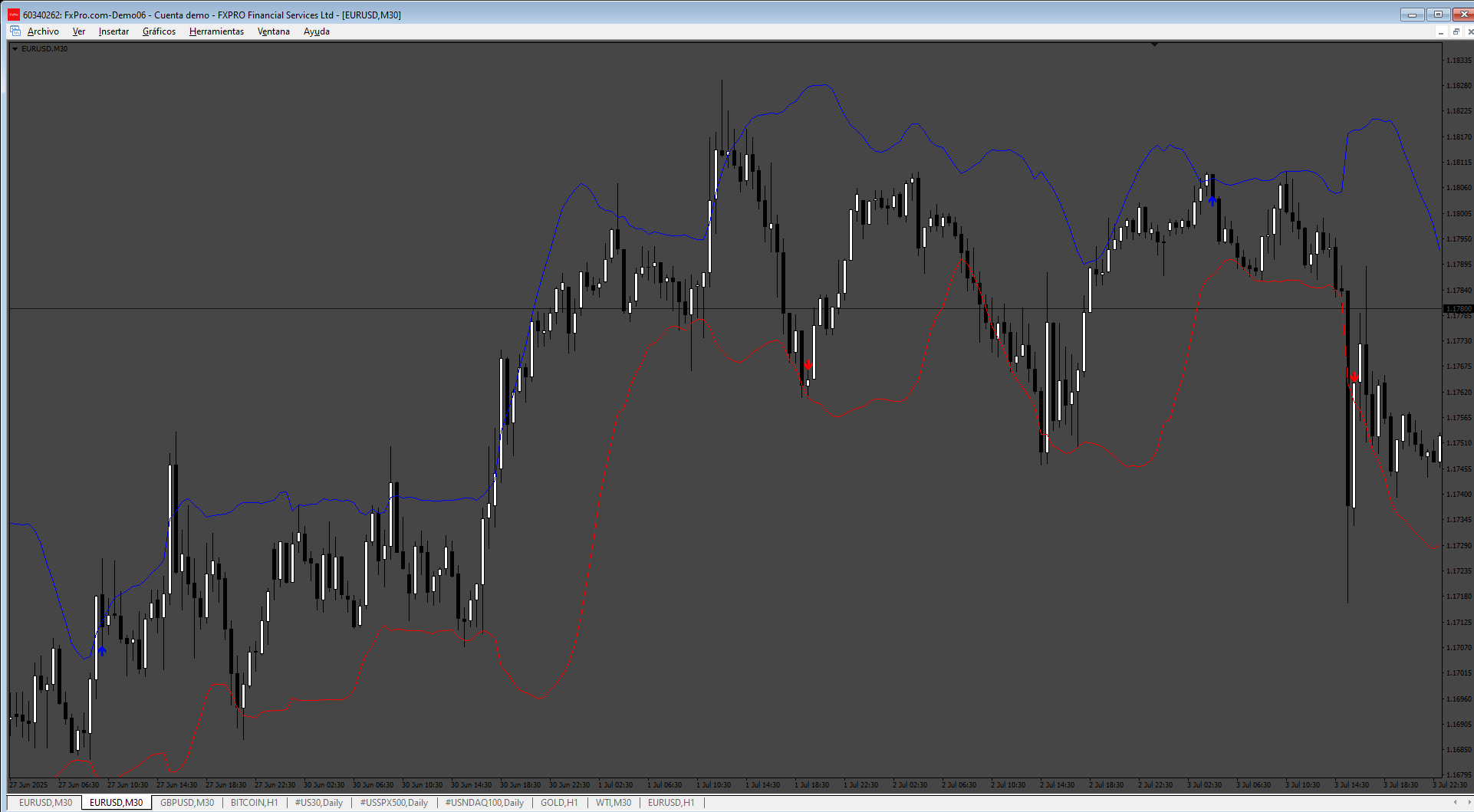The image size is (1474, 812).
Task: Open the Ayuda menu
Action: click(x=316, y=31)
